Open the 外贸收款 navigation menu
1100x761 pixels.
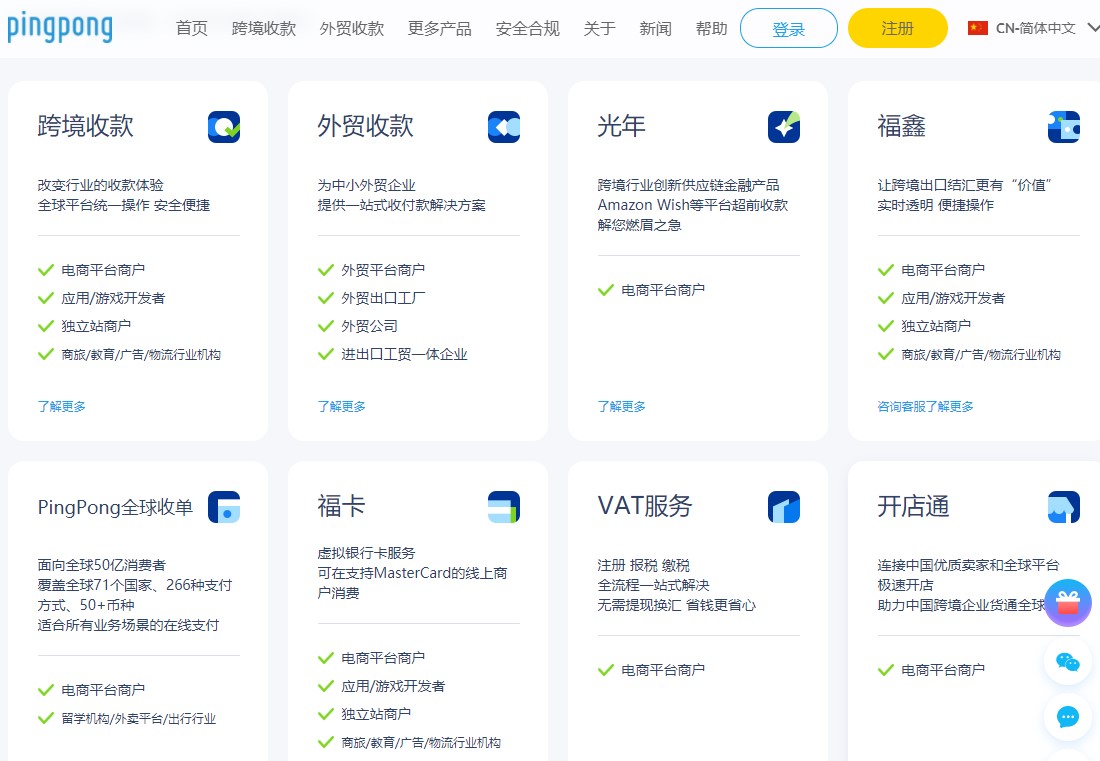tap(351, 28)
